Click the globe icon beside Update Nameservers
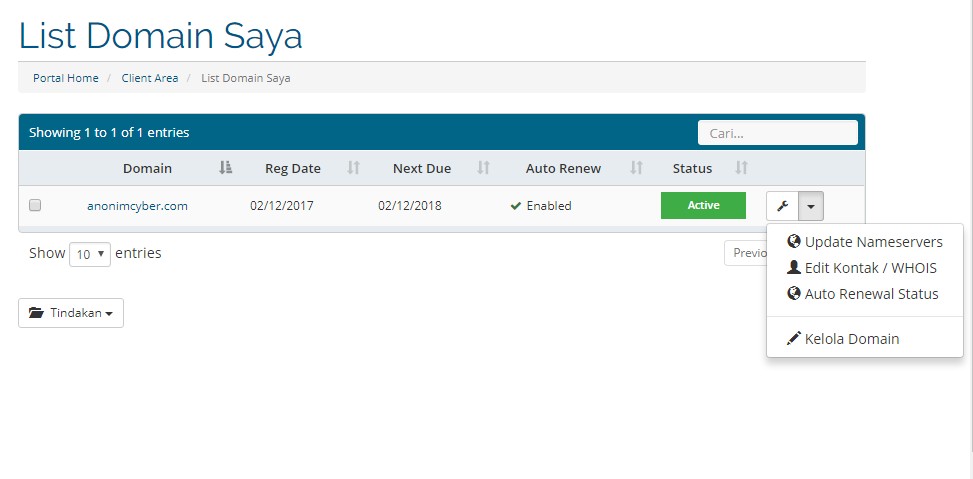 coord(794,242)
